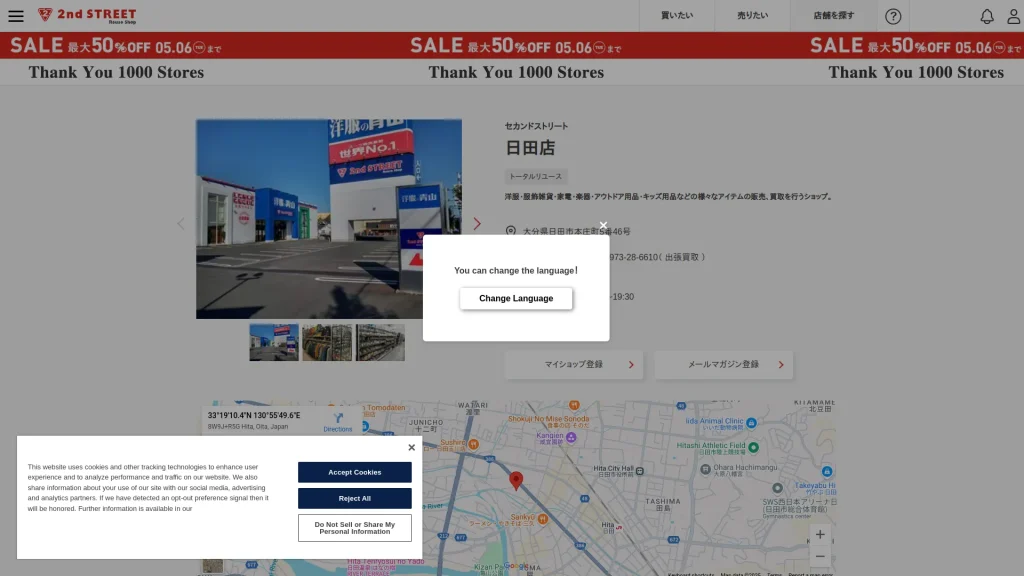Click the red store map marker
This screenshot has height=576, width=1024.
pyautogui.click(x=516, y=481)
